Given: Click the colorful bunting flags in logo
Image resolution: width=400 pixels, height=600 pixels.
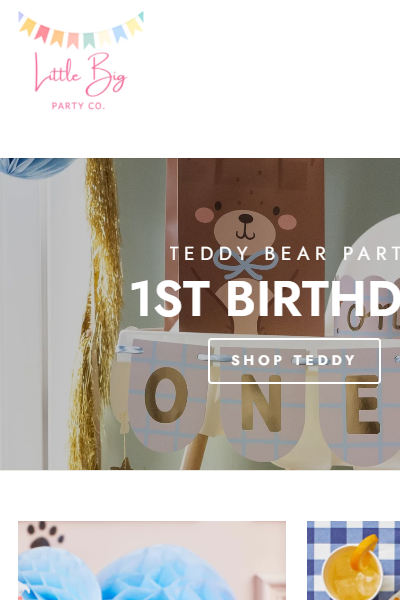Looking at the screenshot, I should click(81, 30).
